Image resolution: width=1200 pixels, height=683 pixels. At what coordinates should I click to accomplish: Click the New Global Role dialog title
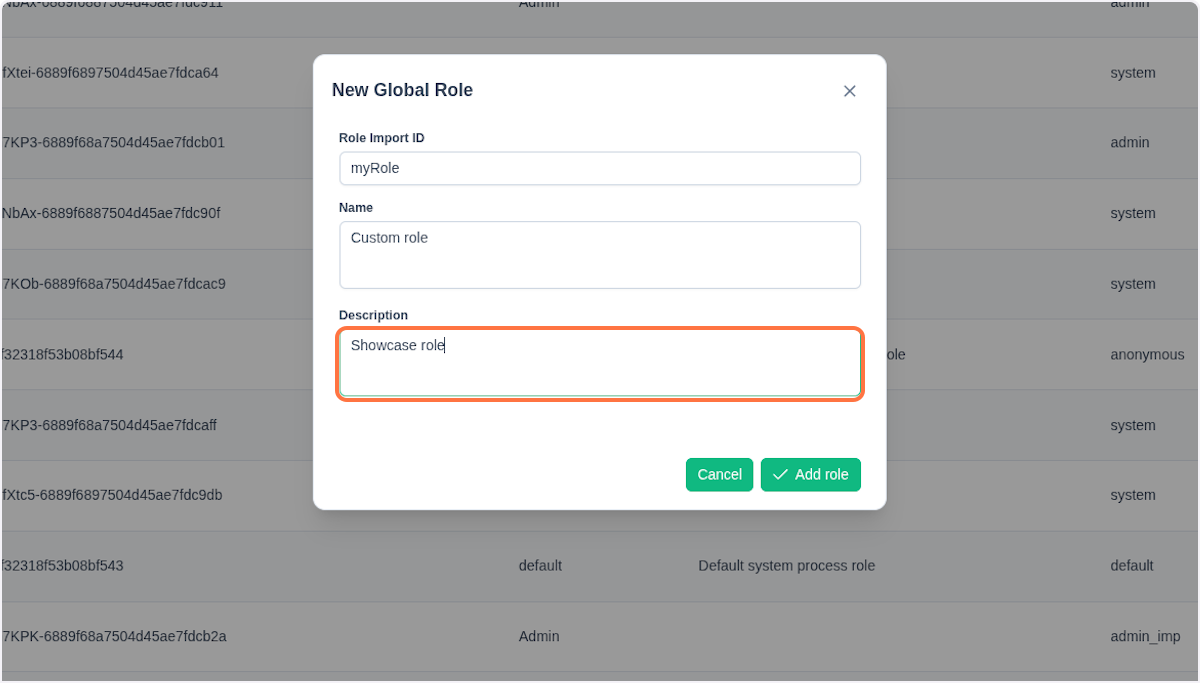pyautogui.click(x=402, y=90)
